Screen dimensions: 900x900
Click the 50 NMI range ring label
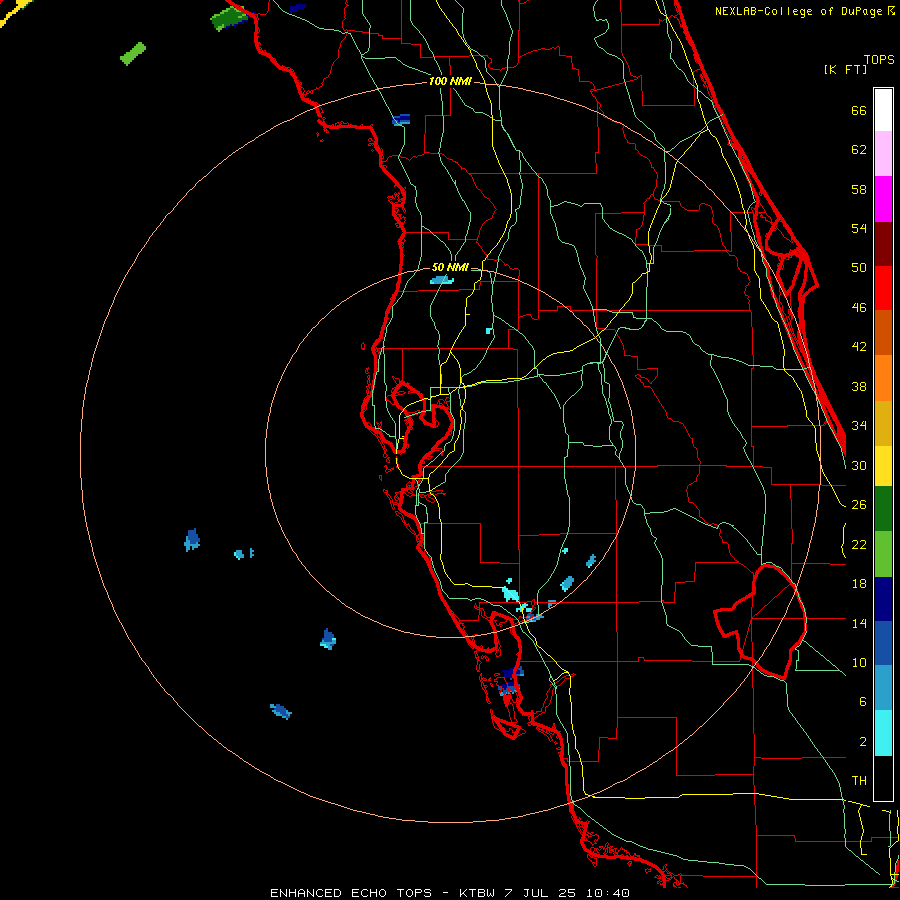(x=450, y=267)
